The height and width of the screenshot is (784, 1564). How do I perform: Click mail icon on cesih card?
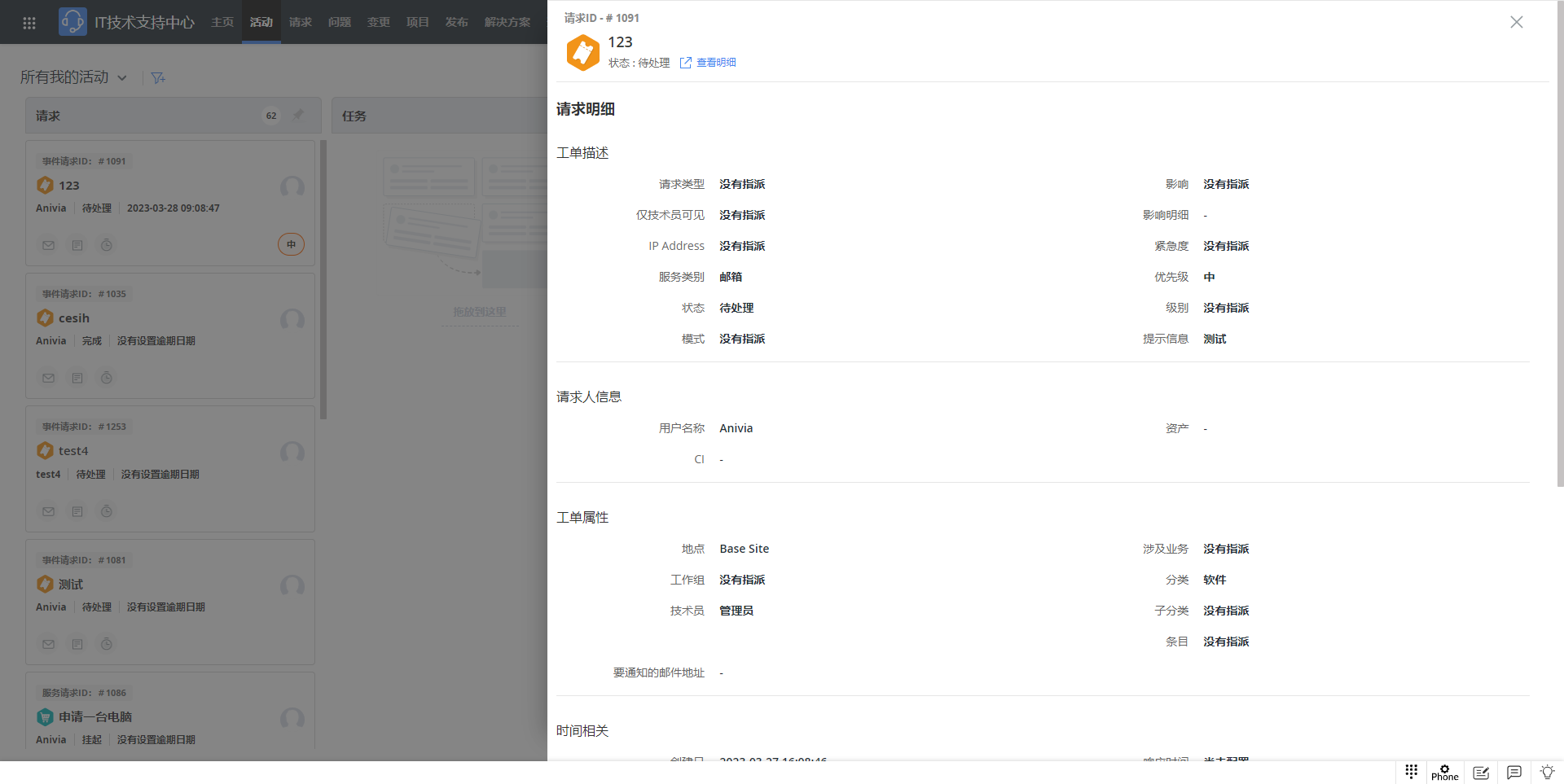pyautogui.click(x=49, y=378)
